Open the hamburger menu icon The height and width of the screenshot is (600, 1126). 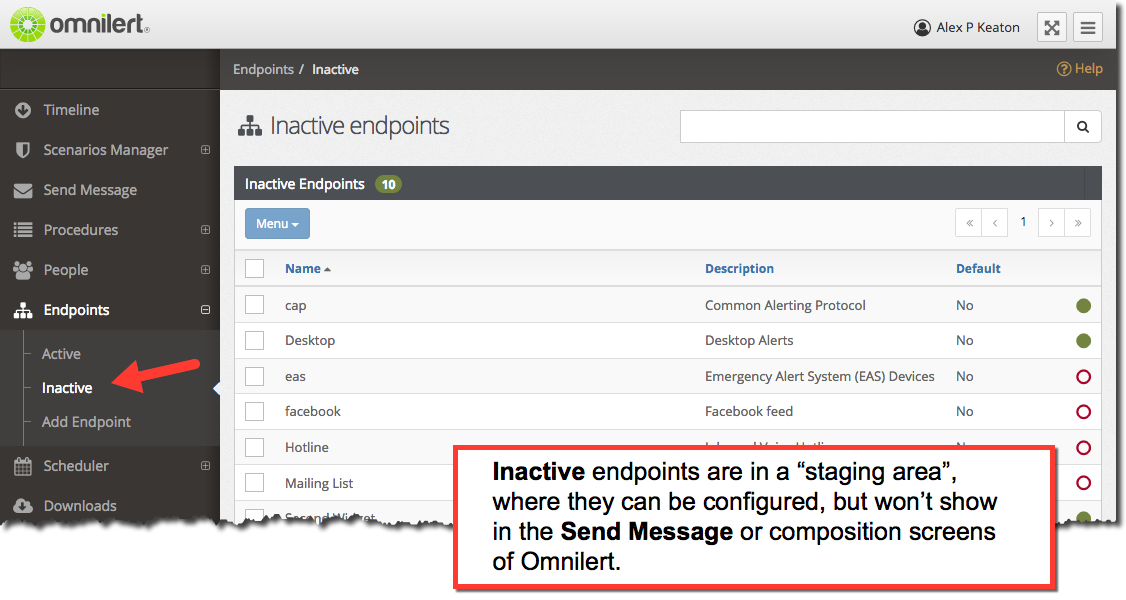[x=1088, y=28]
